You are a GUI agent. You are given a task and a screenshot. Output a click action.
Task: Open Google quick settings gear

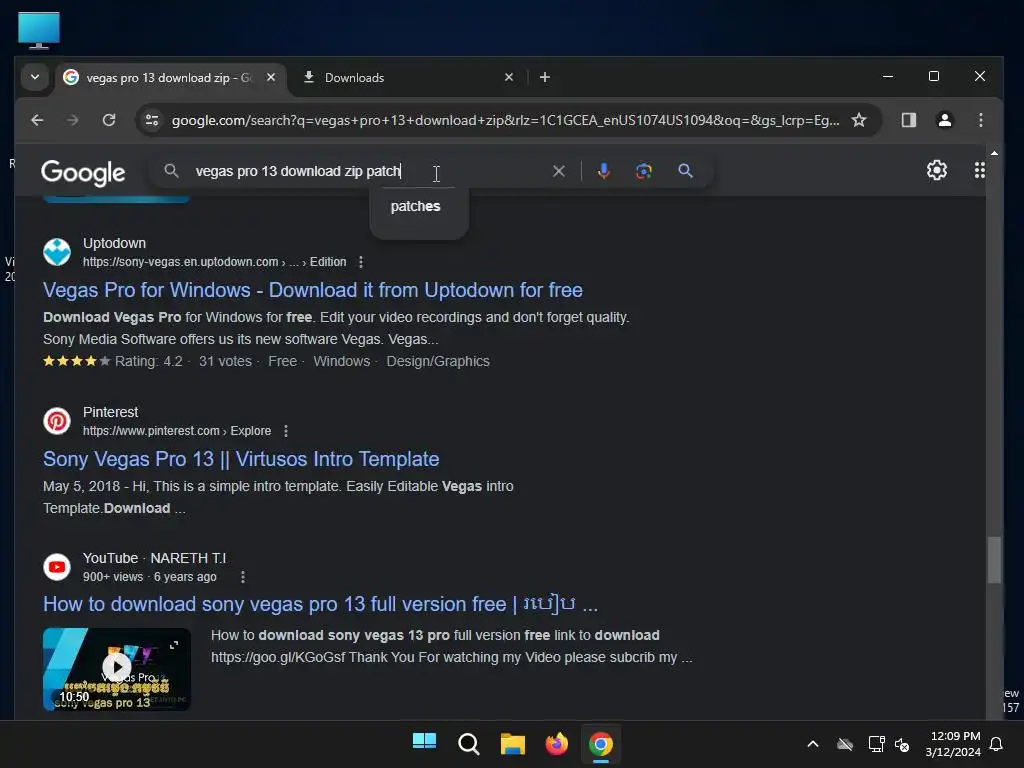tap(936, 170)
